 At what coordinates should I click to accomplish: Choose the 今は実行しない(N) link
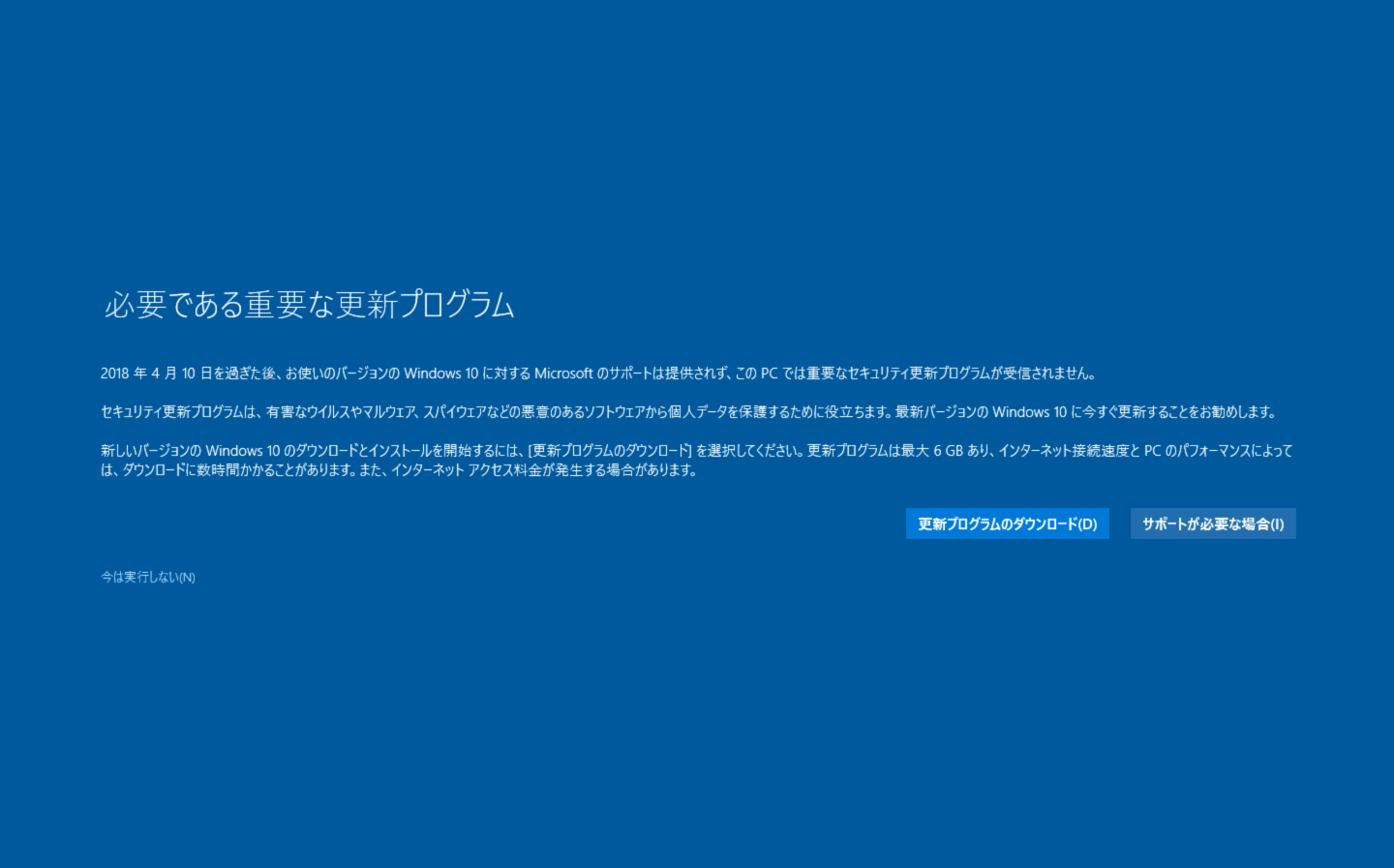coord(148,577)
